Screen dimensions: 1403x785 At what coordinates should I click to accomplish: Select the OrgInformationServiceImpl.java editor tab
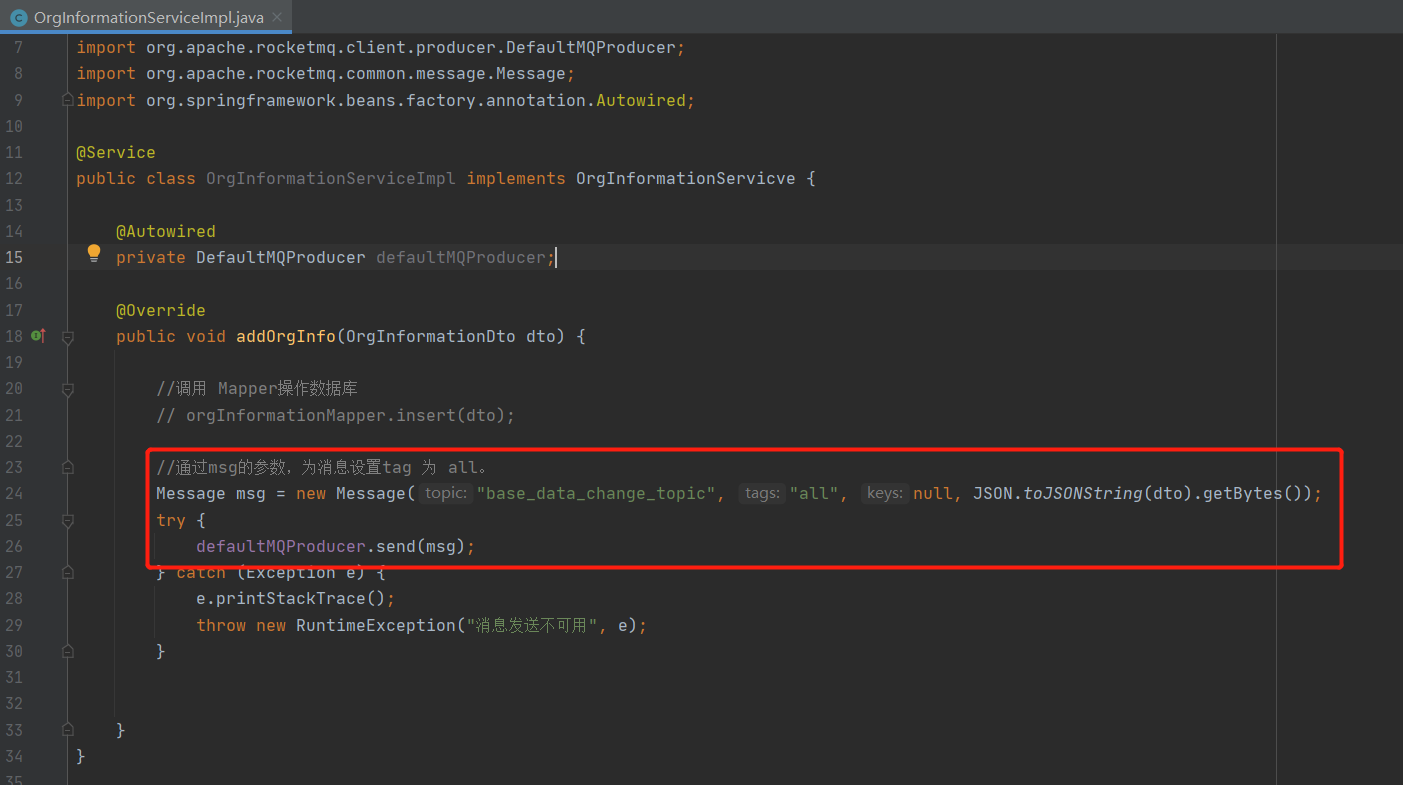[x=148, y=17]
